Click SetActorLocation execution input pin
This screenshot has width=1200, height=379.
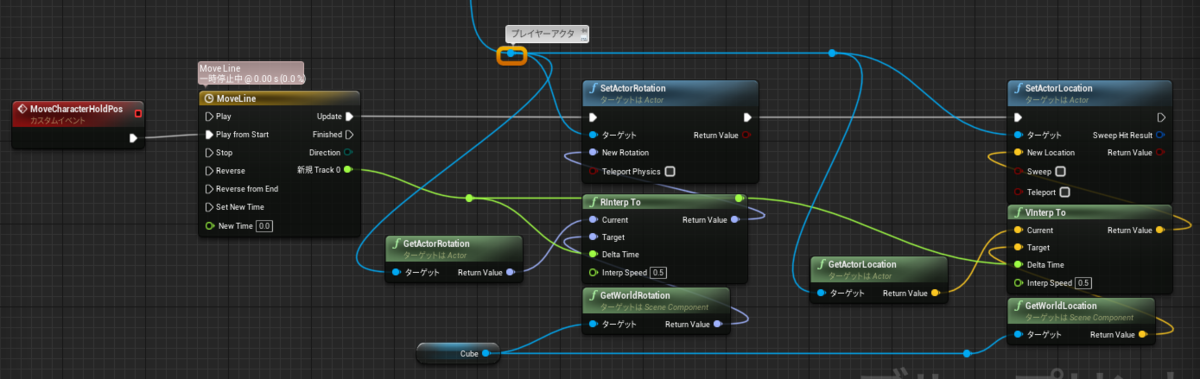click(1019, 117)
